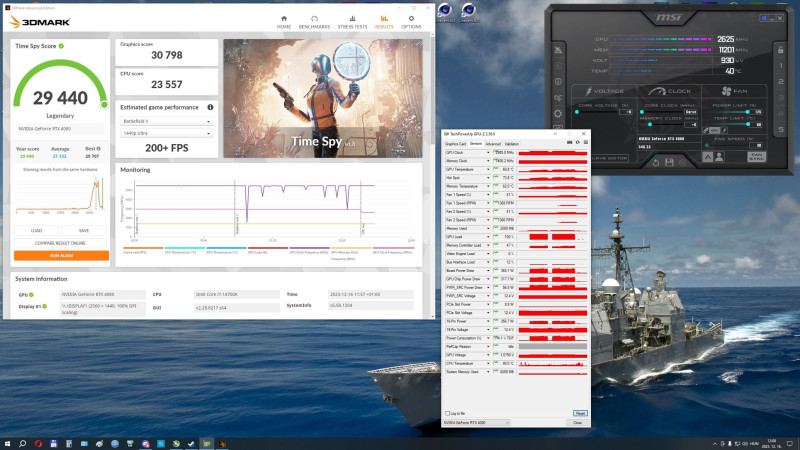The height and width of the screenshot is (450, 800).
Task: Open 3DMark Options gear
Action: point(411,22)
